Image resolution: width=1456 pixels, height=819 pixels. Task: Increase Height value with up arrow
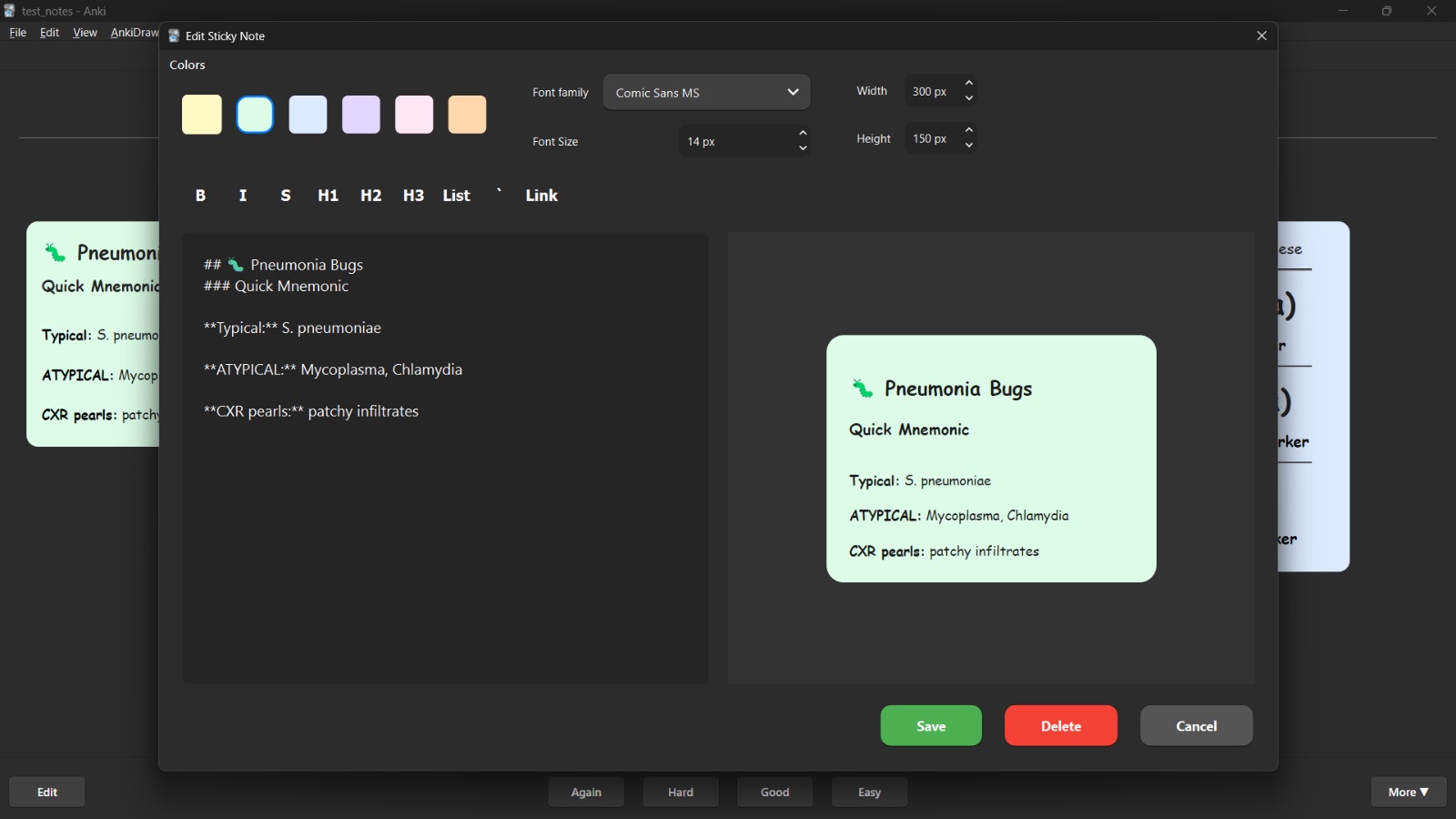(x=969, y=131)
